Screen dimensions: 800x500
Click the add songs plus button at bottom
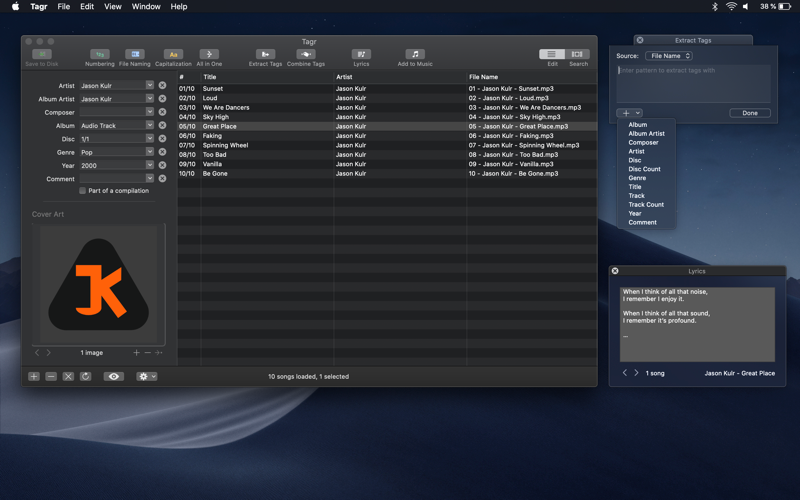(x=34, y=376)
